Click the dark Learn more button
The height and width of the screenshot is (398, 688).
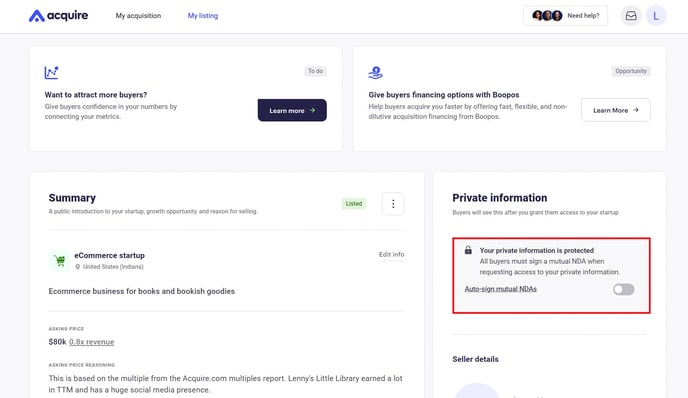[292, 110]
